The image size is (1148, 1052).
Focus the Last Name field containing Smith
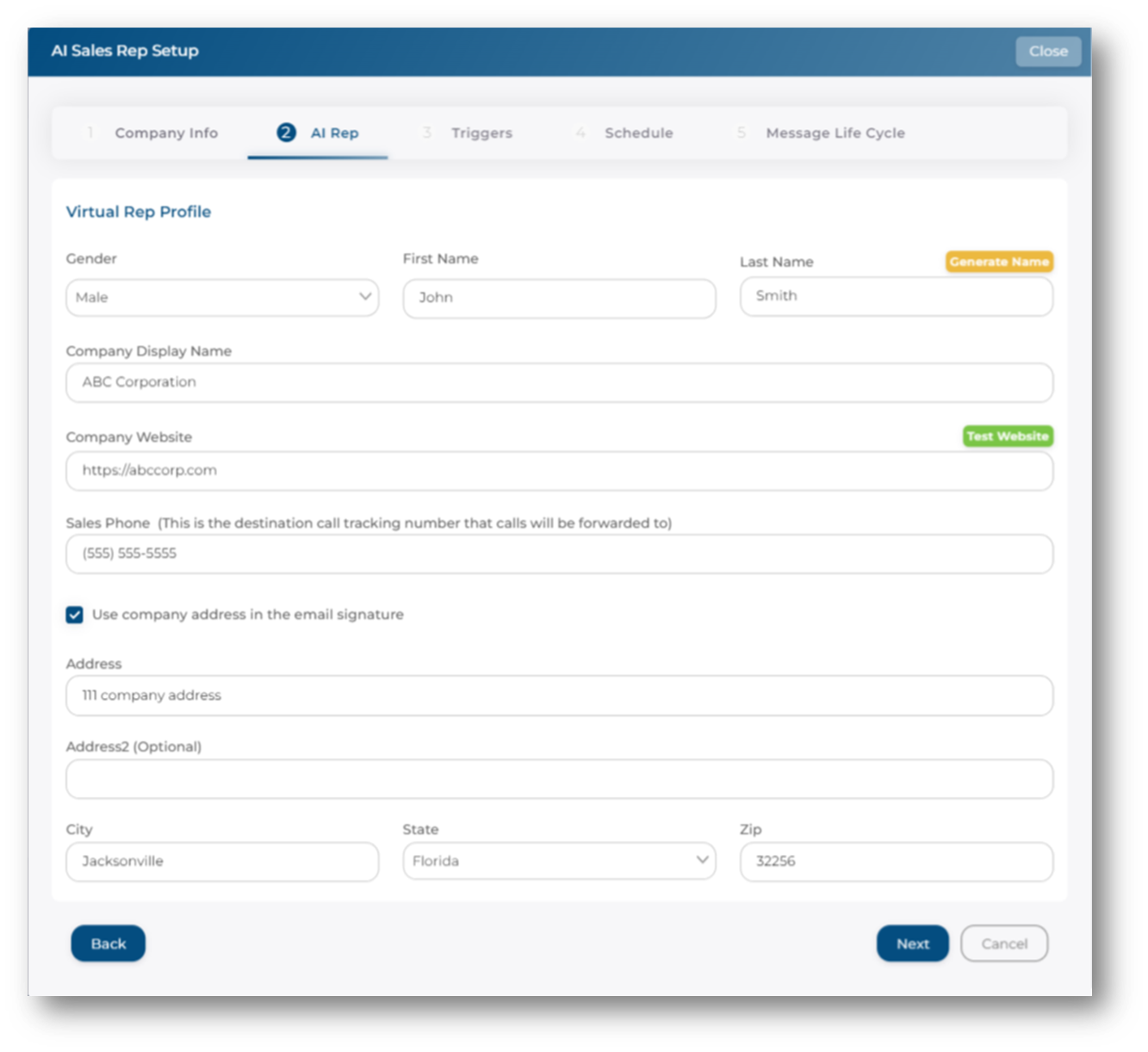coord(897,296)
